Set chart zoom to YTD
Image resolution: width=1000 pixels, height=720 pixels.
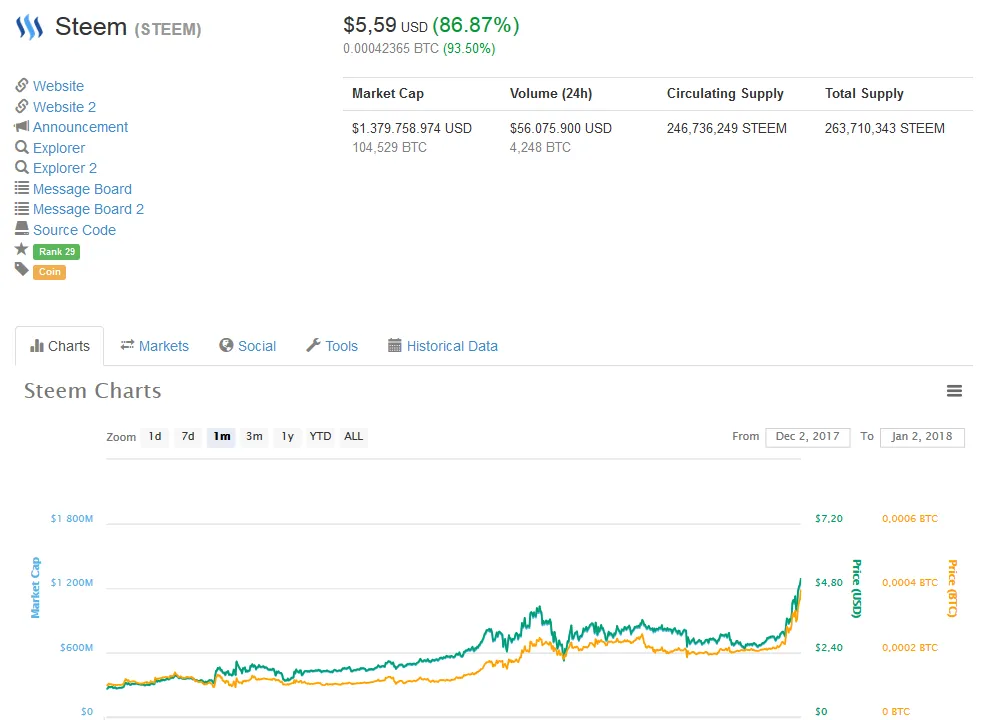(320, 437)
